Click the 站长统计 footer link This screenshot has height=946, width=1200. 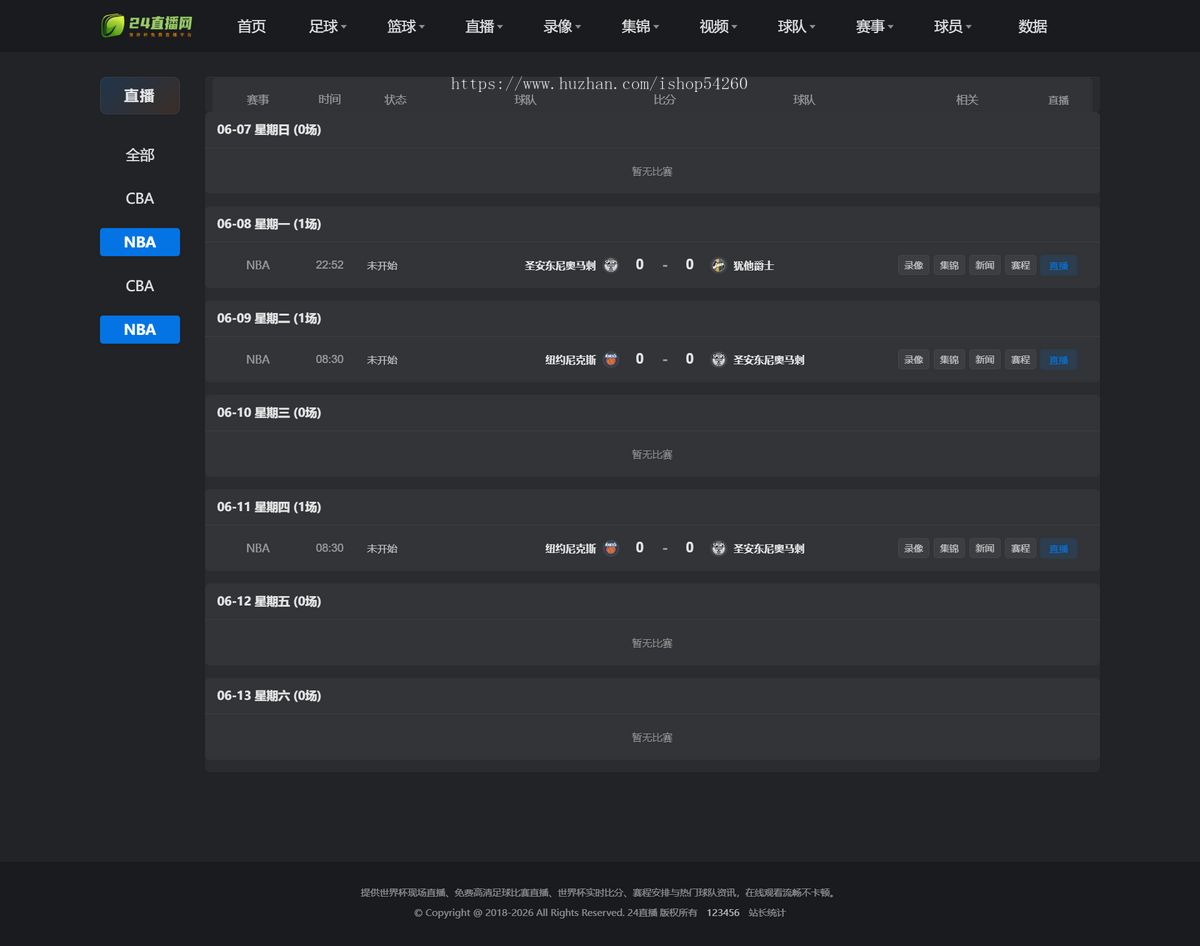coord(767,912)
